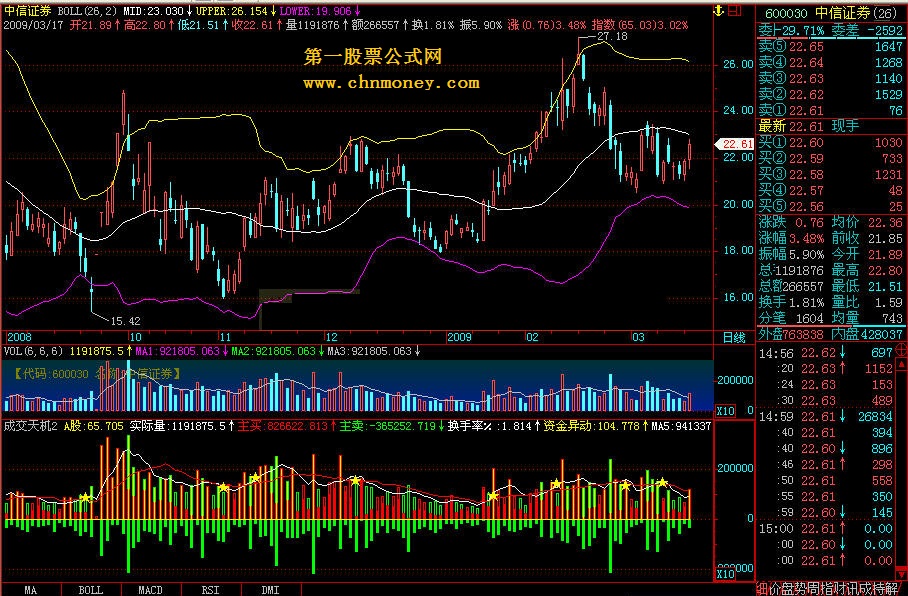Open the 盘 tab in bottom-right tab strip
This screenshot has width=908, height=596.
tap(788, 589)
